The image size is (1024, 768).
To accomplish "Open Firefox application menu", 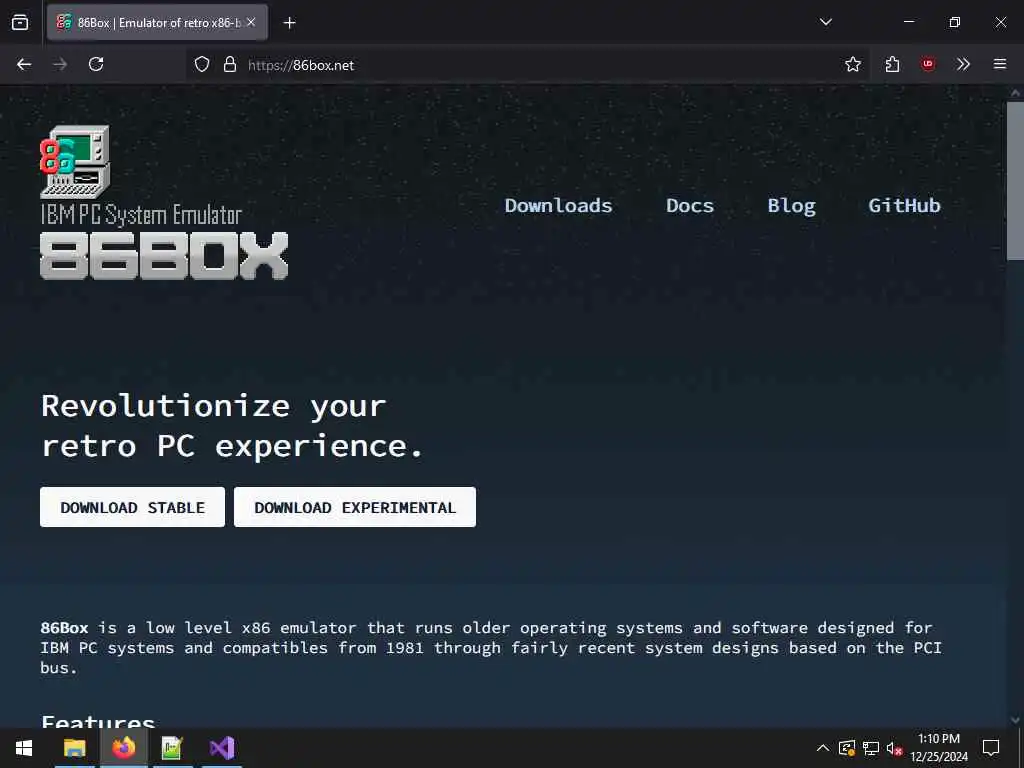I will pyautogui.click(x=1000, y=64).
